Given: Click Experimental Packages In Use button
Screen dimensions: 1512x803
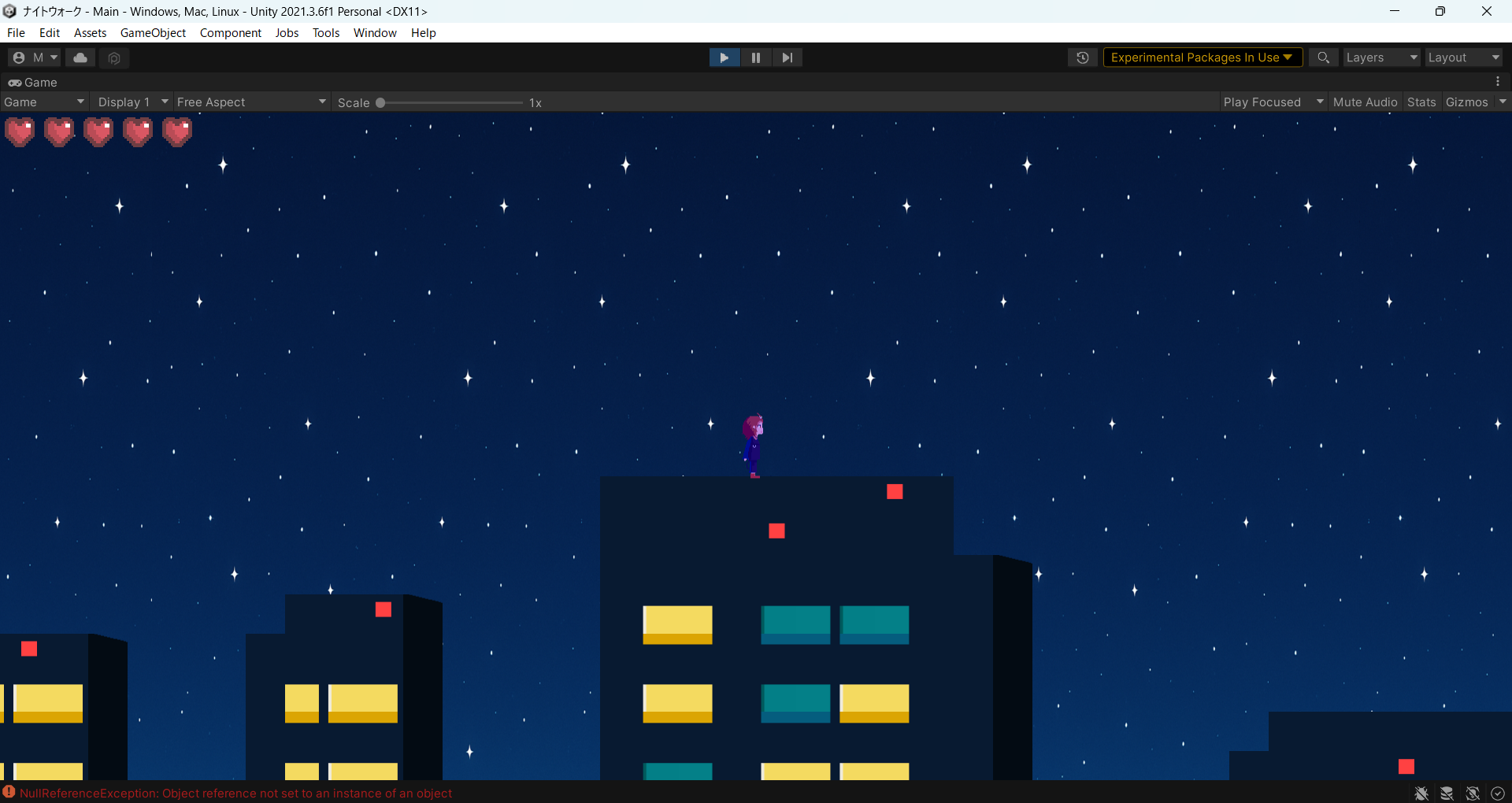Looking at the screenshot, I should [1202, 57].
